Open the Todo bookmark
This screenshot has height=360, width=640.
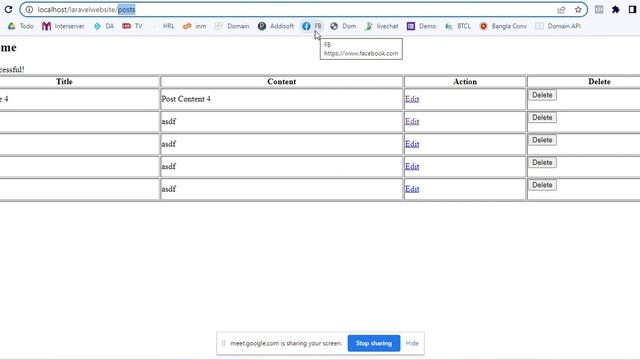coord(21,26)
